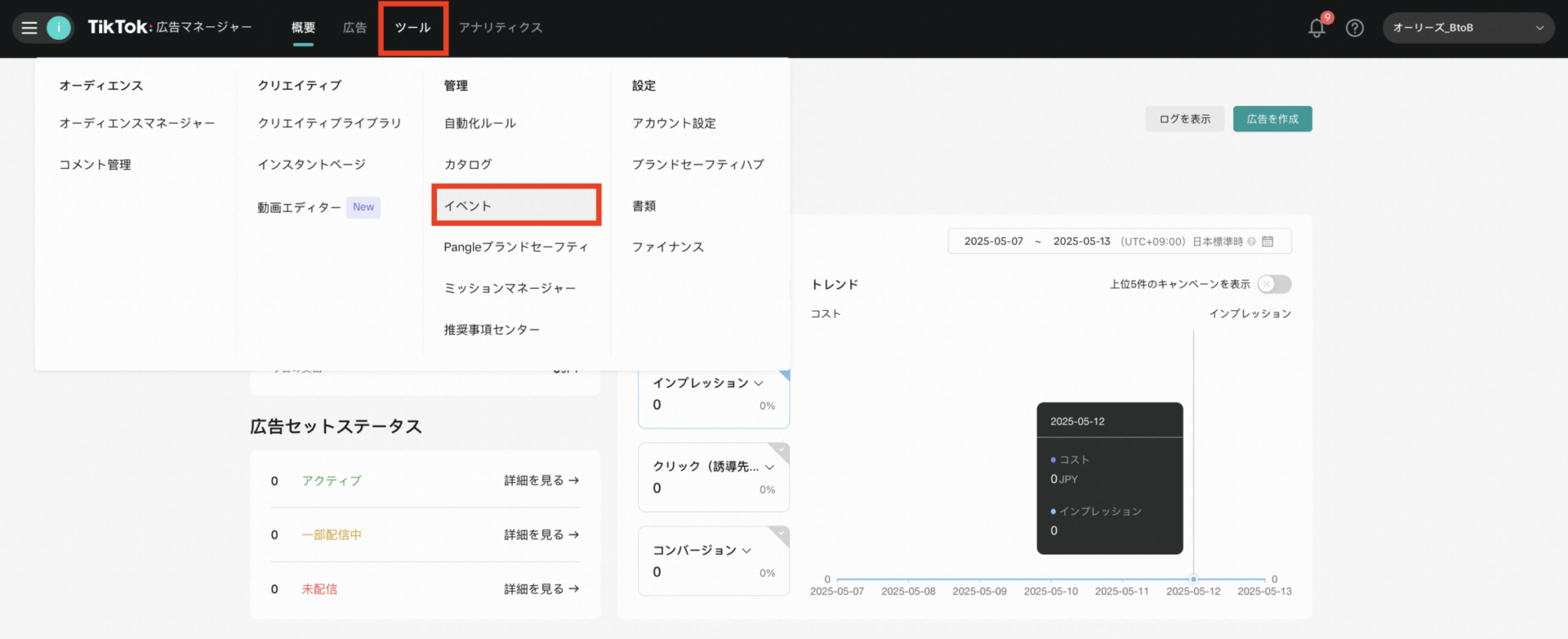Click the arrow beside アクティブ 詳細を見る
This screenshot has height=639, width=1568.
[x=574, y=481]
